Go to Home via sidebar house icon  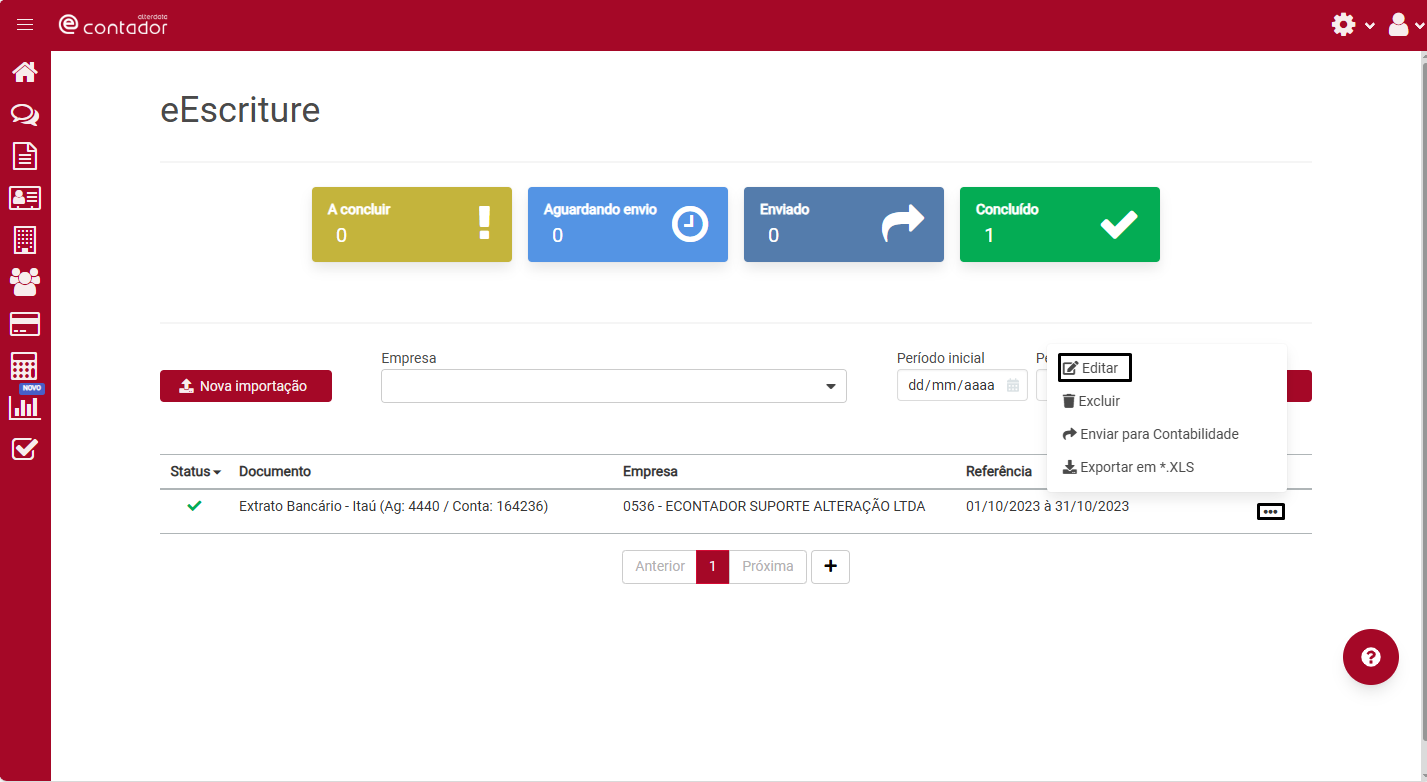point(25,72)
